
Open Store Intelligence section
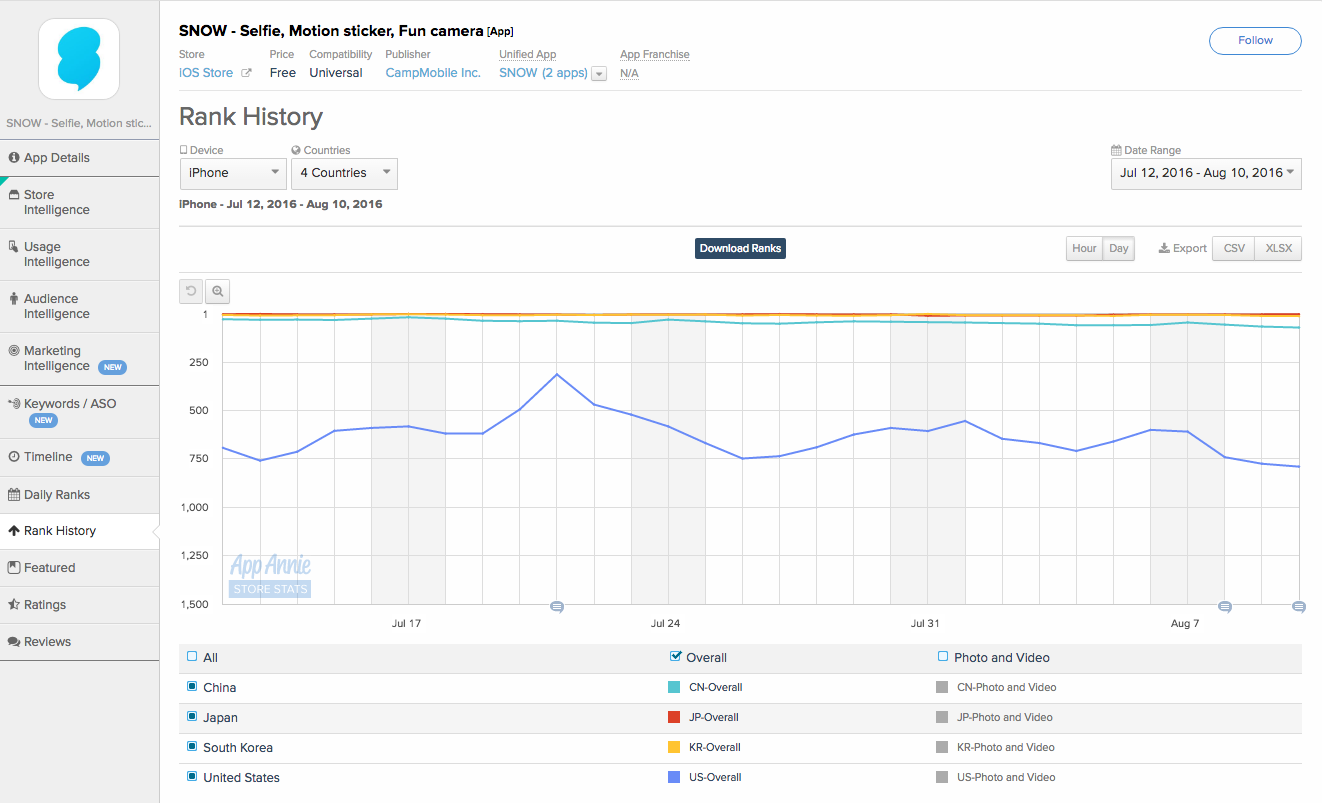[79, 202]
